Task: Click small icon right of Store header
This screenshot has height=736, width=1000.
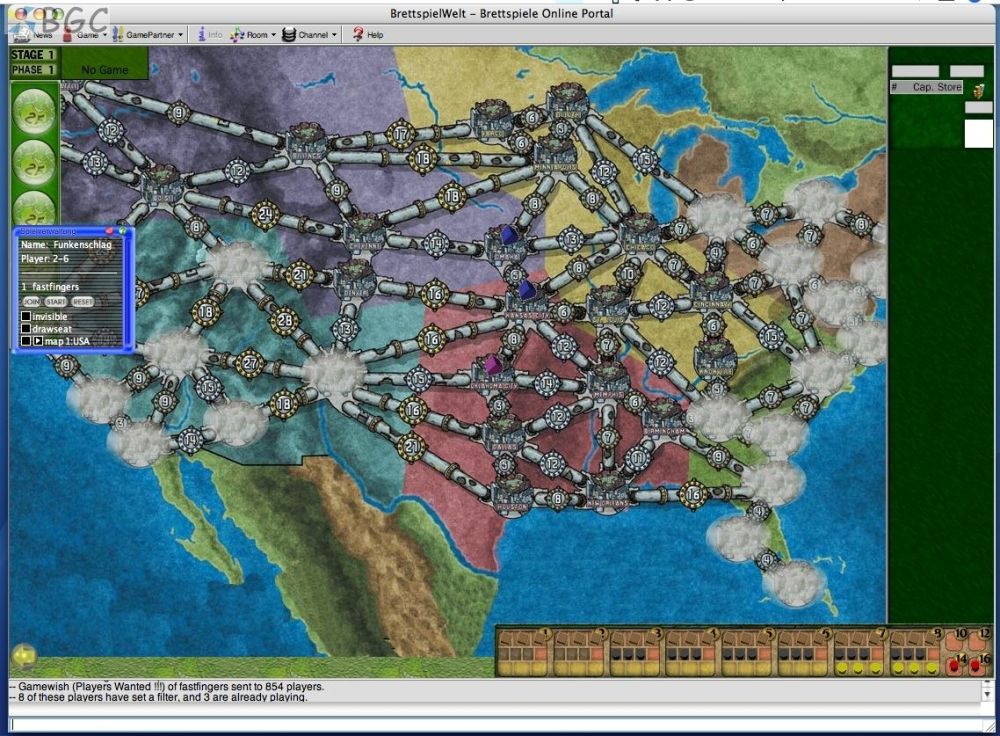Action: (x=978, y=91)
